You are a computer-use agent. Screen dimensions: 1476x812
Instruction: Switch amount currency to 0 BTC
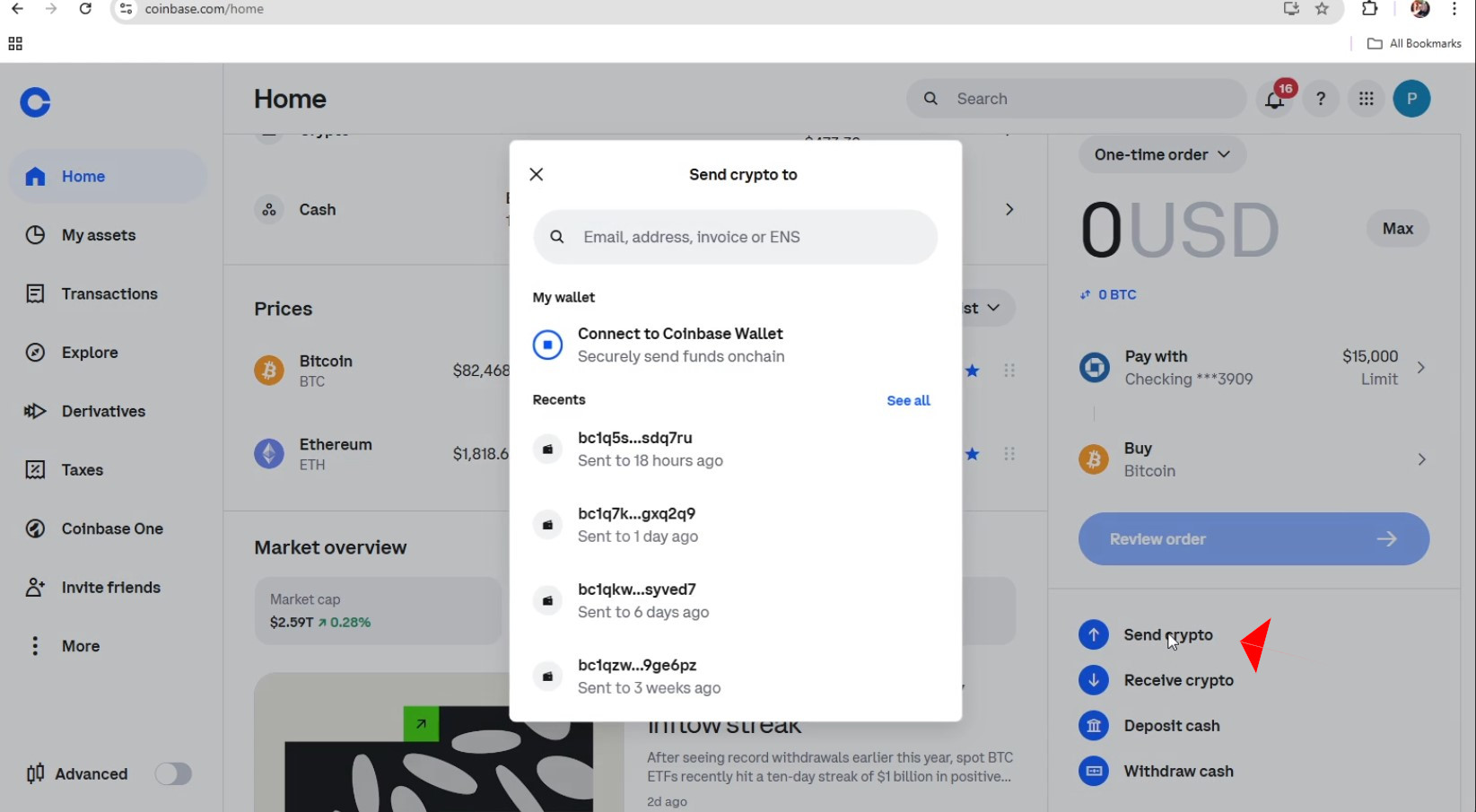[x=1109, y=294]
